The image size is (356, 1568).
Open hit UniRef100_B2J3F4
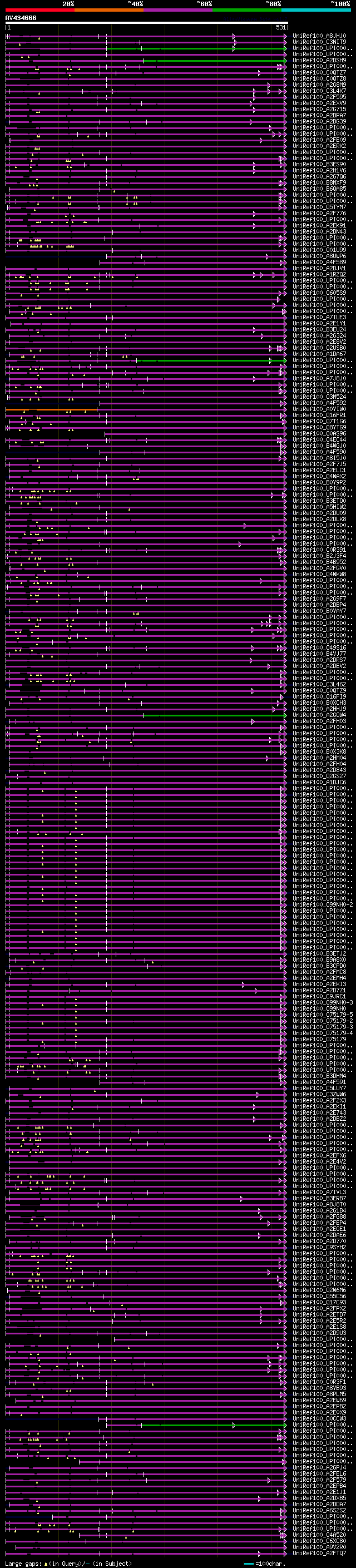[x=319, y=556]
